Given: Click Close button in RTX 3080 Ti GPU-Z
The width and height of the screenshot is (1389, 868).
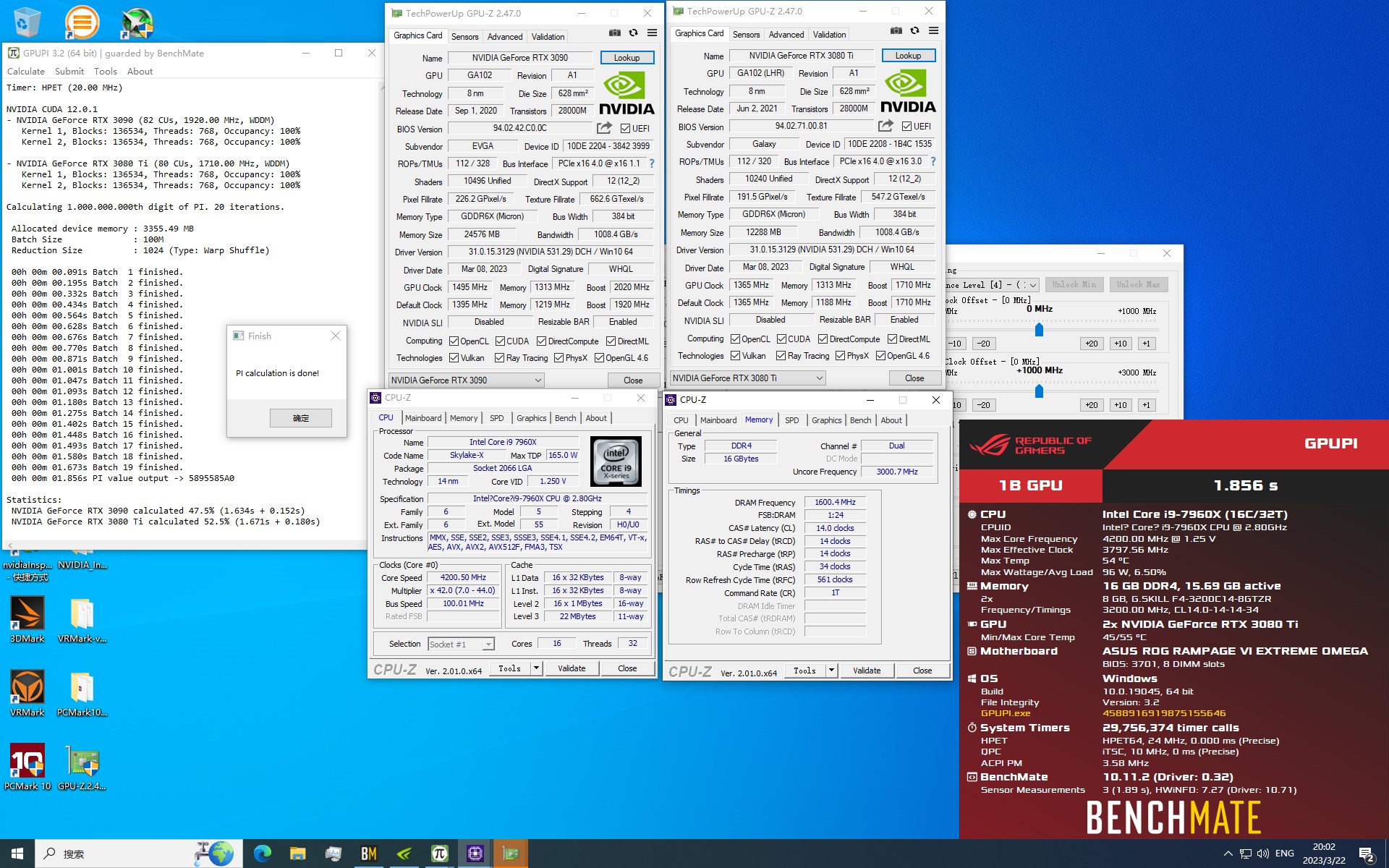Looking at the screenshot, I should [914, 378].
